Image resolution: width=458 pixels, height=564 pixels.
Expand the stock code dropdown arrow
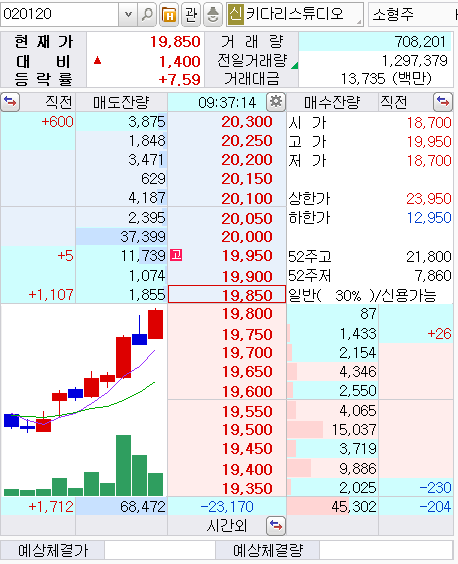coord(128,14)
